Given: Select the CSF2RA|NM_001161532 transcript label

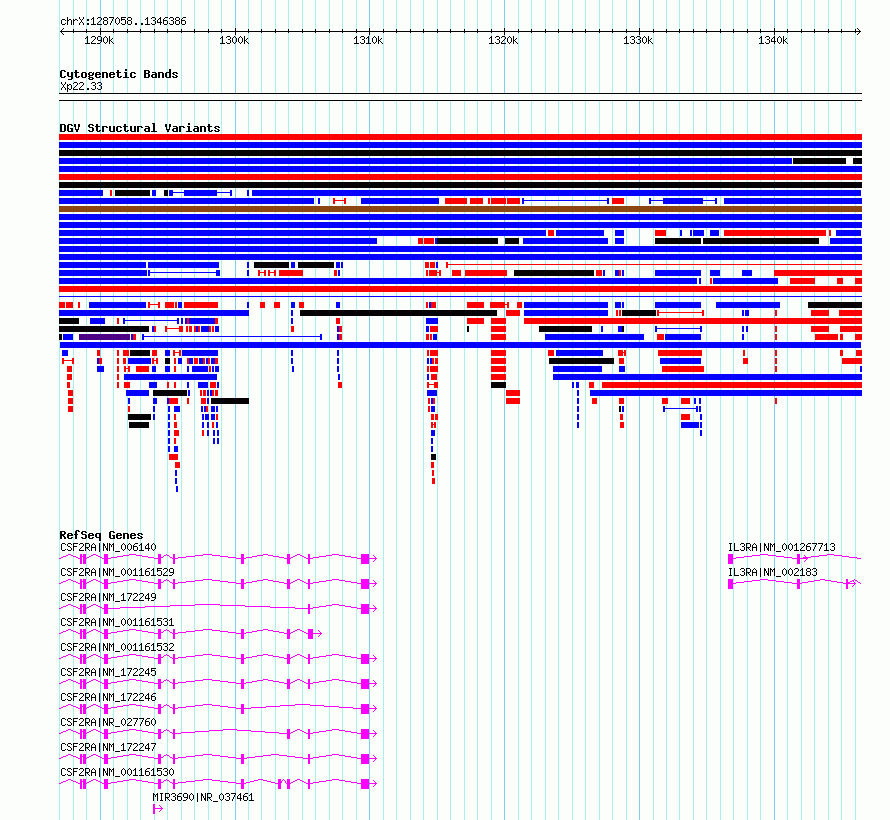Looking at the screenshot, I should pos(117,647).
